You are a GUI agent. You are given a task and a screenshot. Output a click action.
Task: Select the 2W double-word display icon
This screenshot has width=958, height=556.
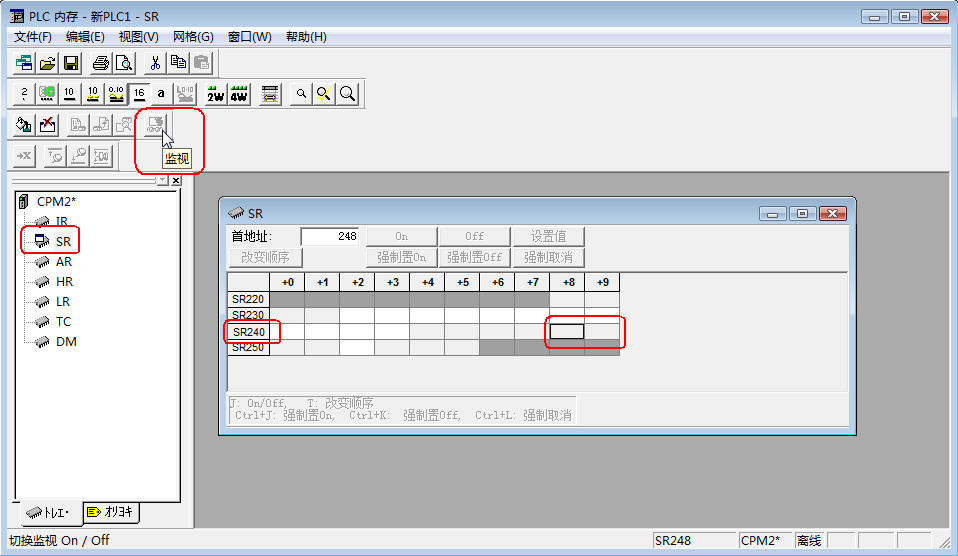[x=215, y=94]
